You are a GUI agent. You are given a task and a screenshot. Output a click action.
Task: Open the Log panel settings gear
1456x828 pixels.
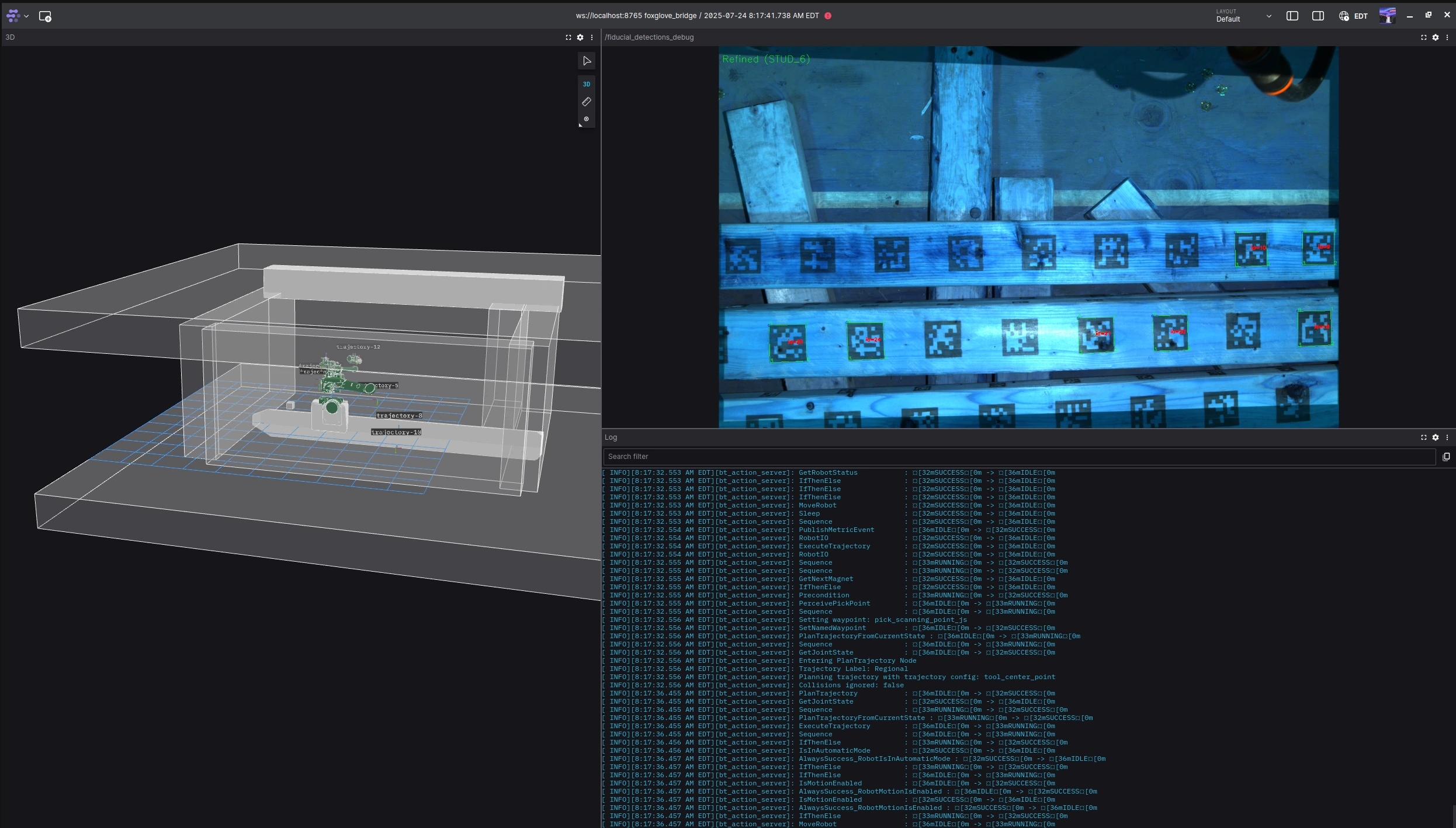[x=1436, y=437]
